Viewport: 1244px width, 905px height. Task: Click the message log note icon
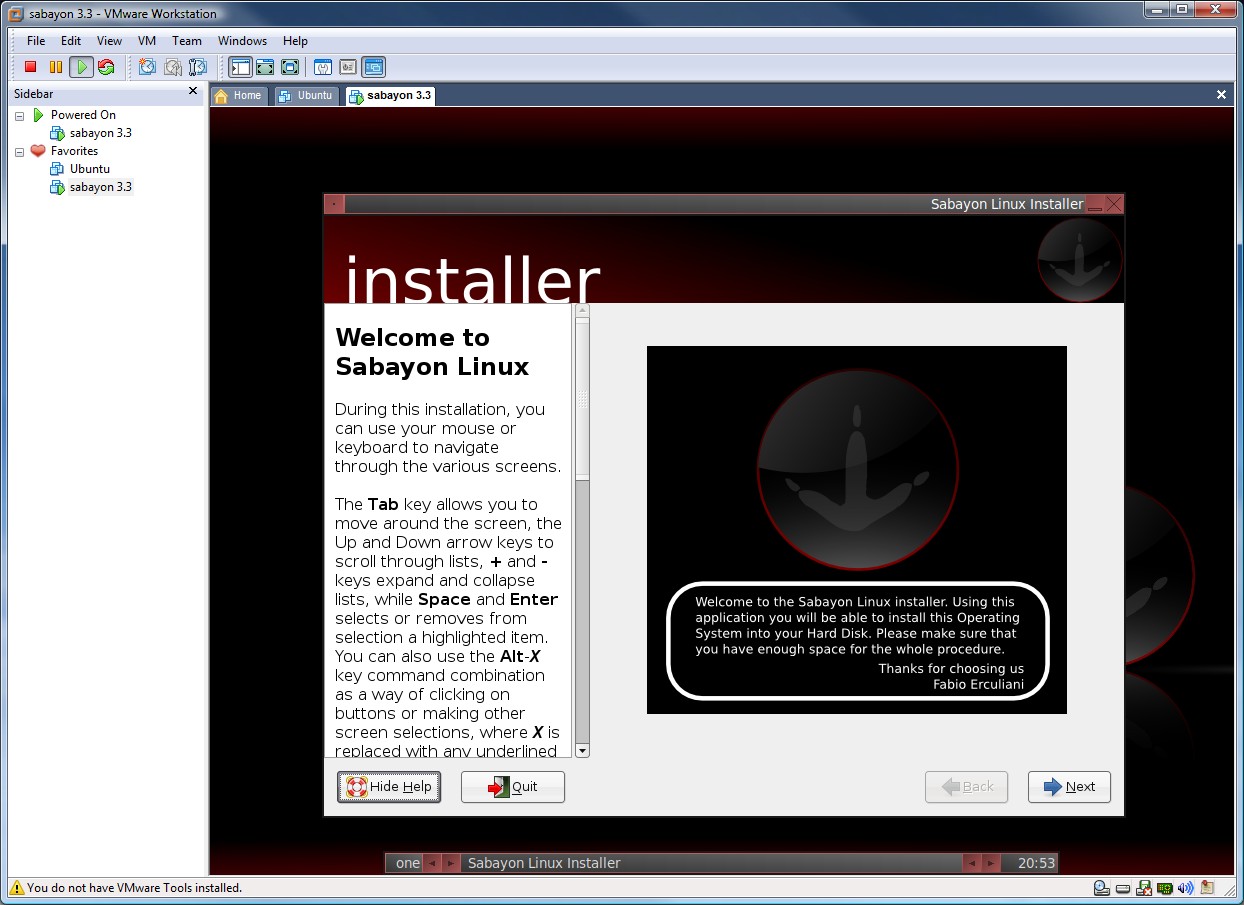(1208, 887)
